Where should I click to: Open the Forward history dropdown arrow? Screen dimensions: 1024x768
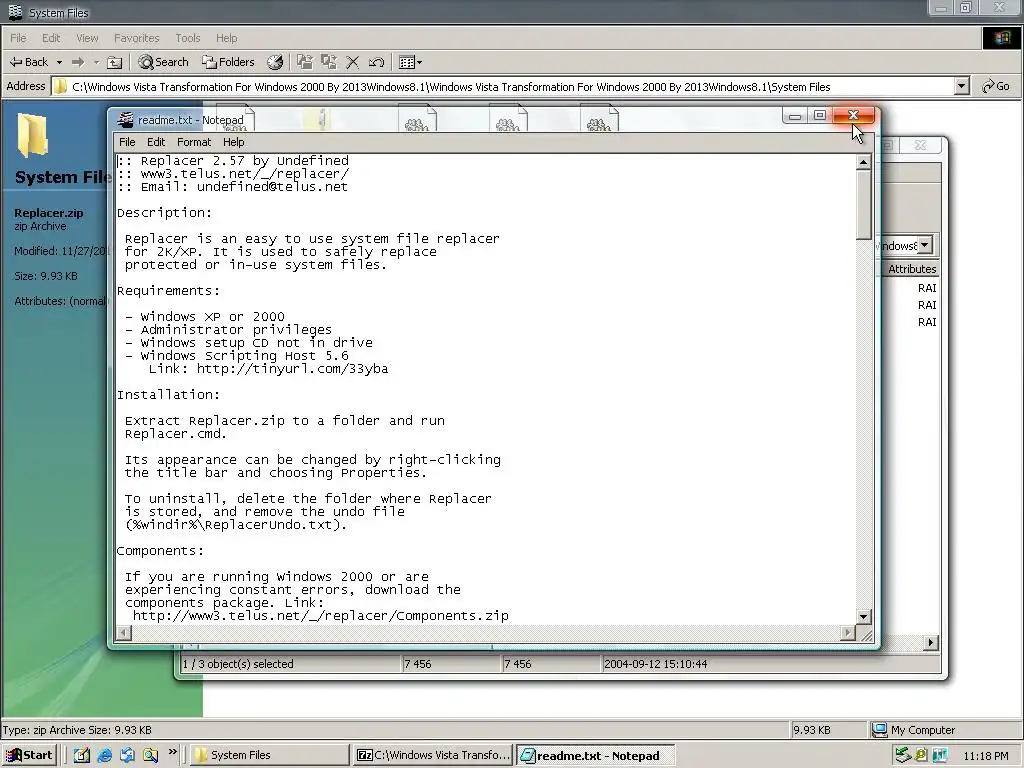[96, 62]
